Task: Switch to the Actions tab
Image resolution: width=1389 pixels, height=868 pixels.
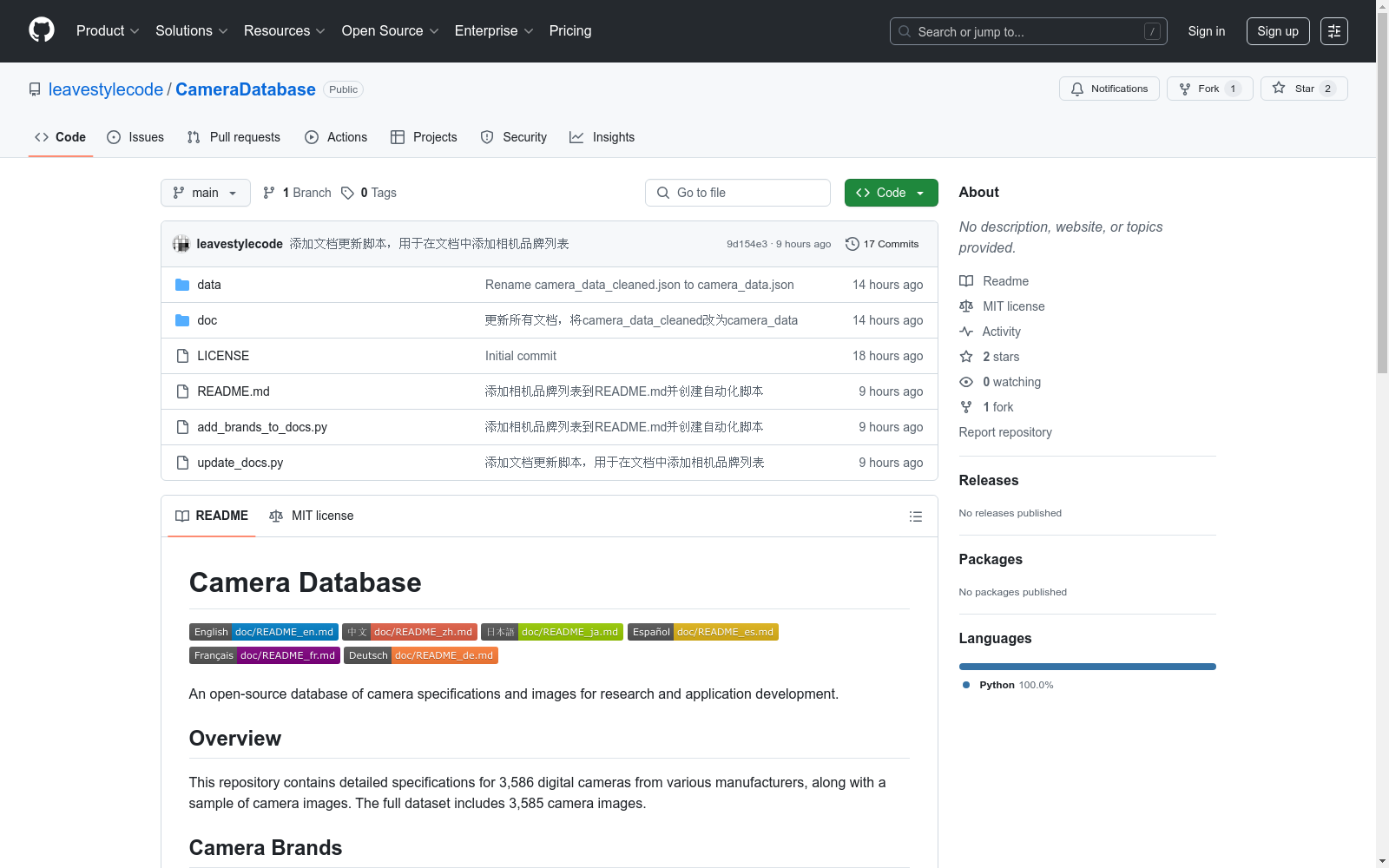Action: tap(336, 137)
